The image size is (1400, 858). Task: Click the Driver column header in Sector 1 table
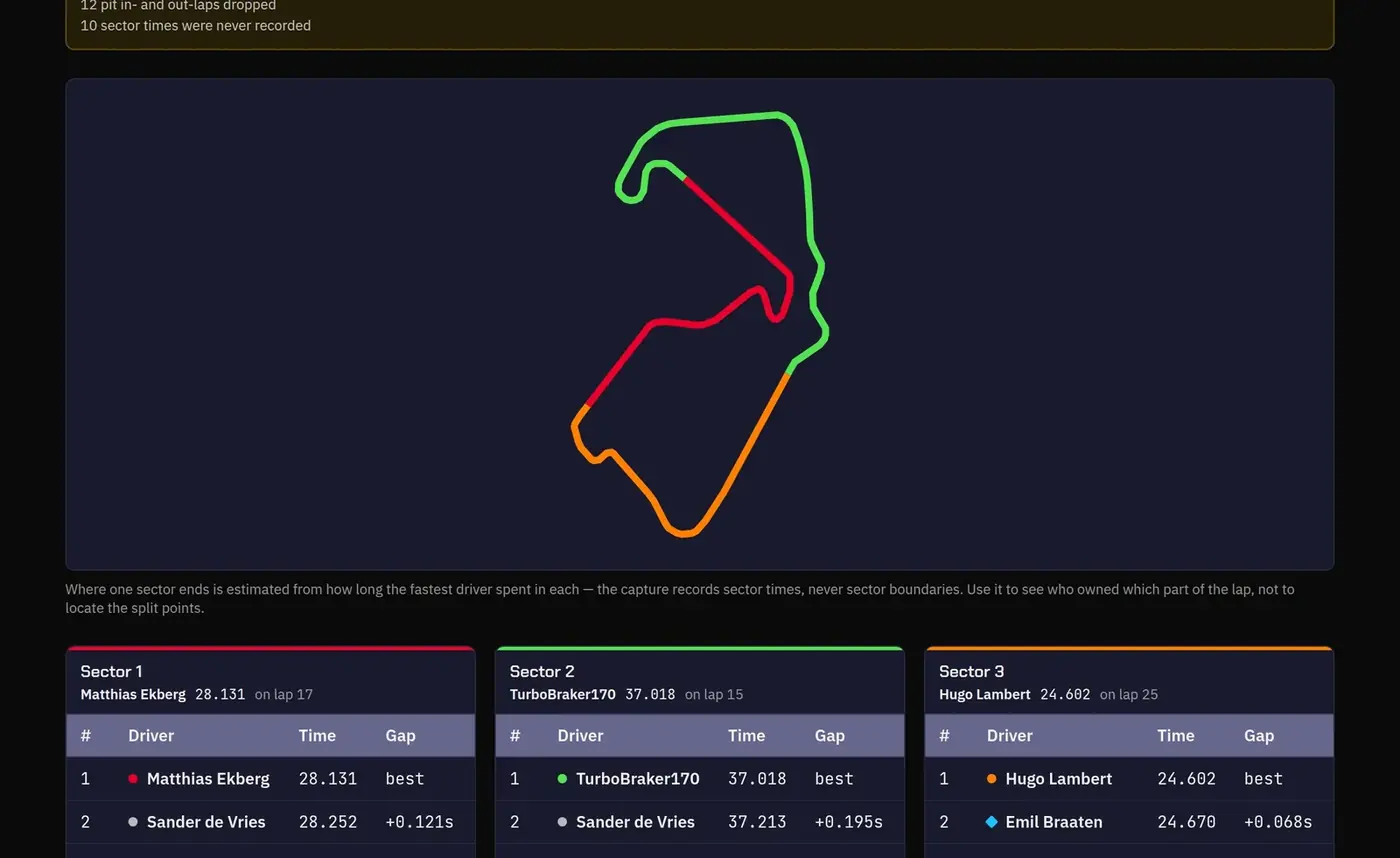[151, 735]
